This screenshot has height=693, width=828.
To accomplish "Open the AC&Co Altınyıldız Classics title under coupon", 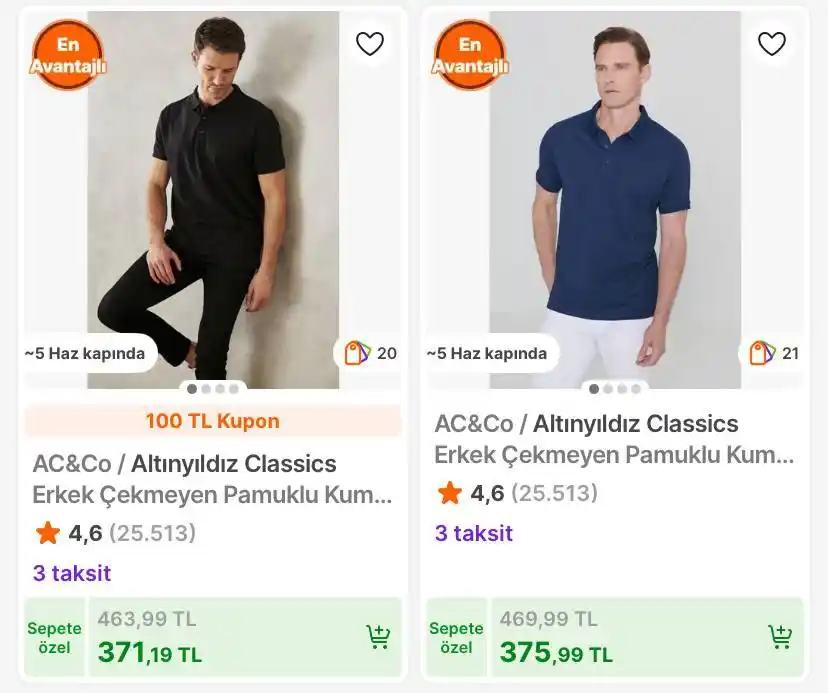I will (x=184, y=464).
